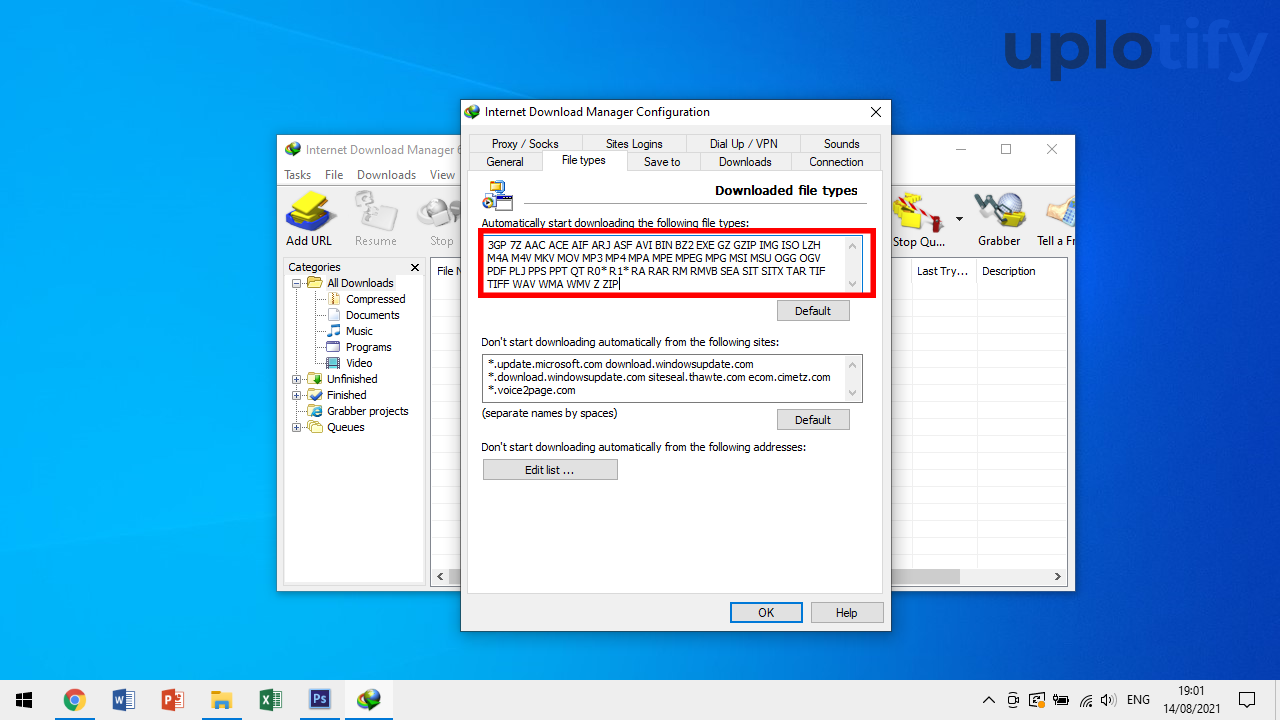Click the Stop Queue toolbar icon
The image size is (1280, 720).
[x=918, y=221]
